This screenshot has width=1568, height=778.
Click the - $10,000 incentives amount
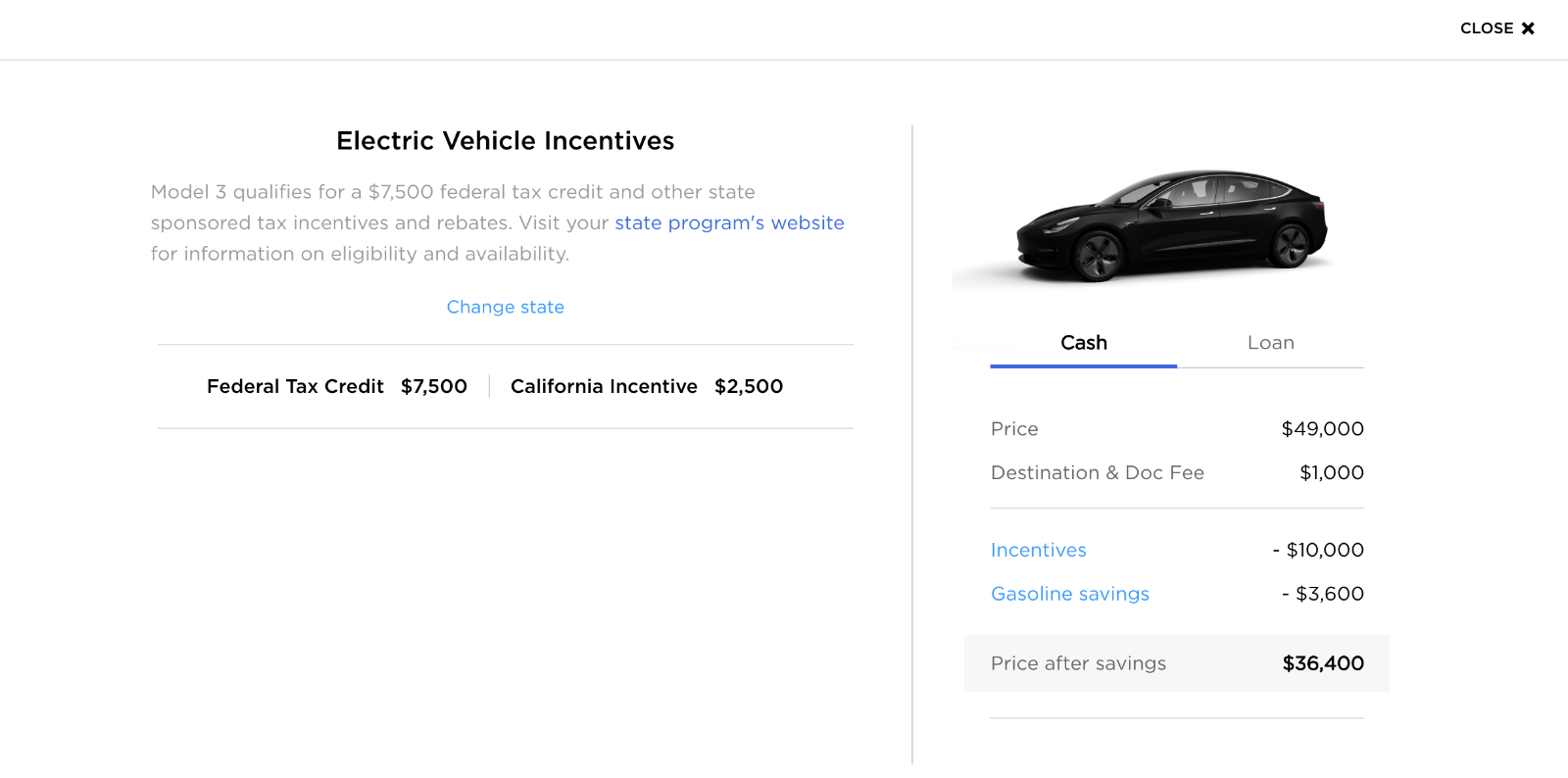click(1318, 550)
